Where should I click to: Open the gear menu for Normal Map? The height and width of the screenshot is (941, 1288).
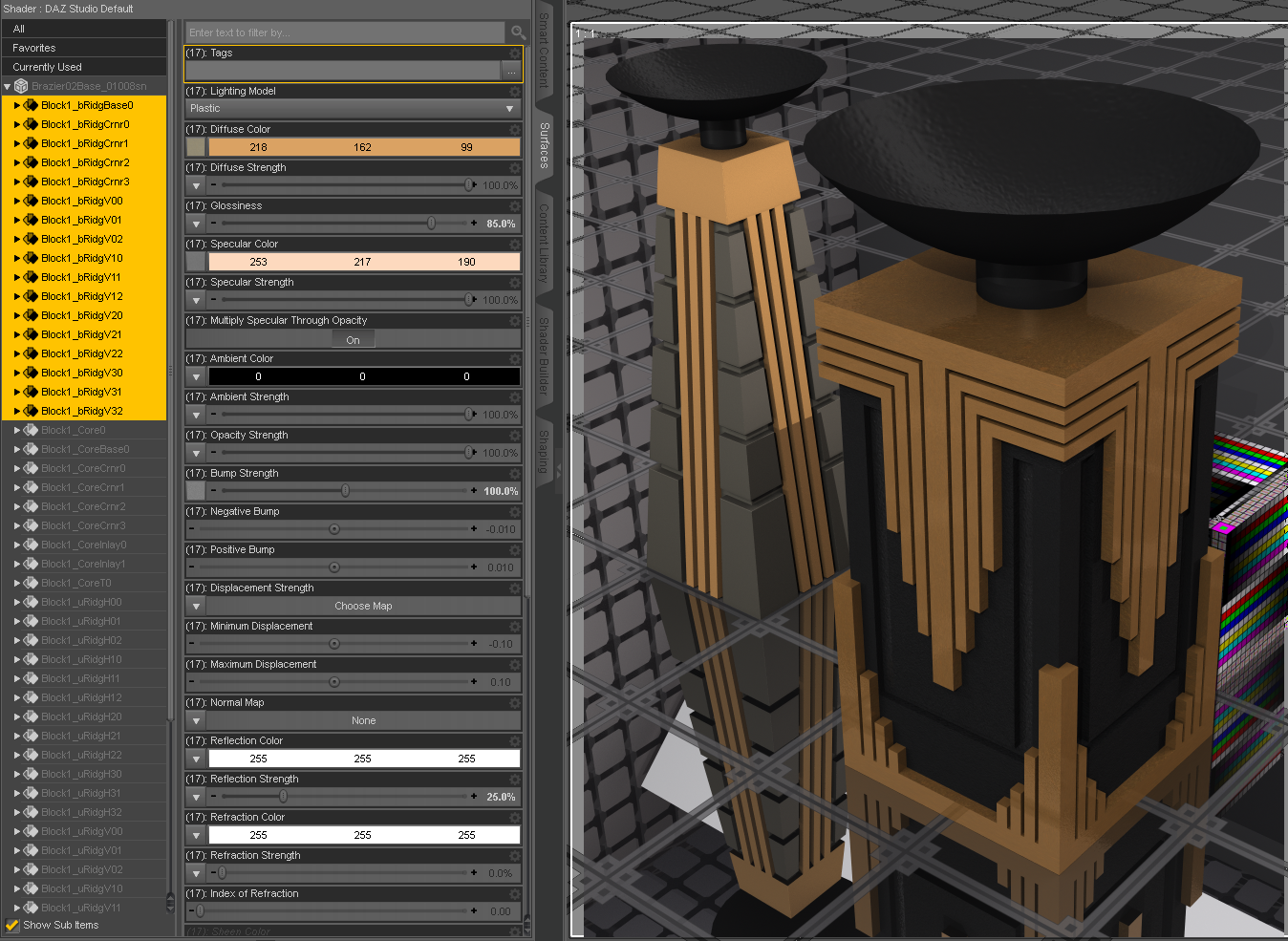click(515, 702)
